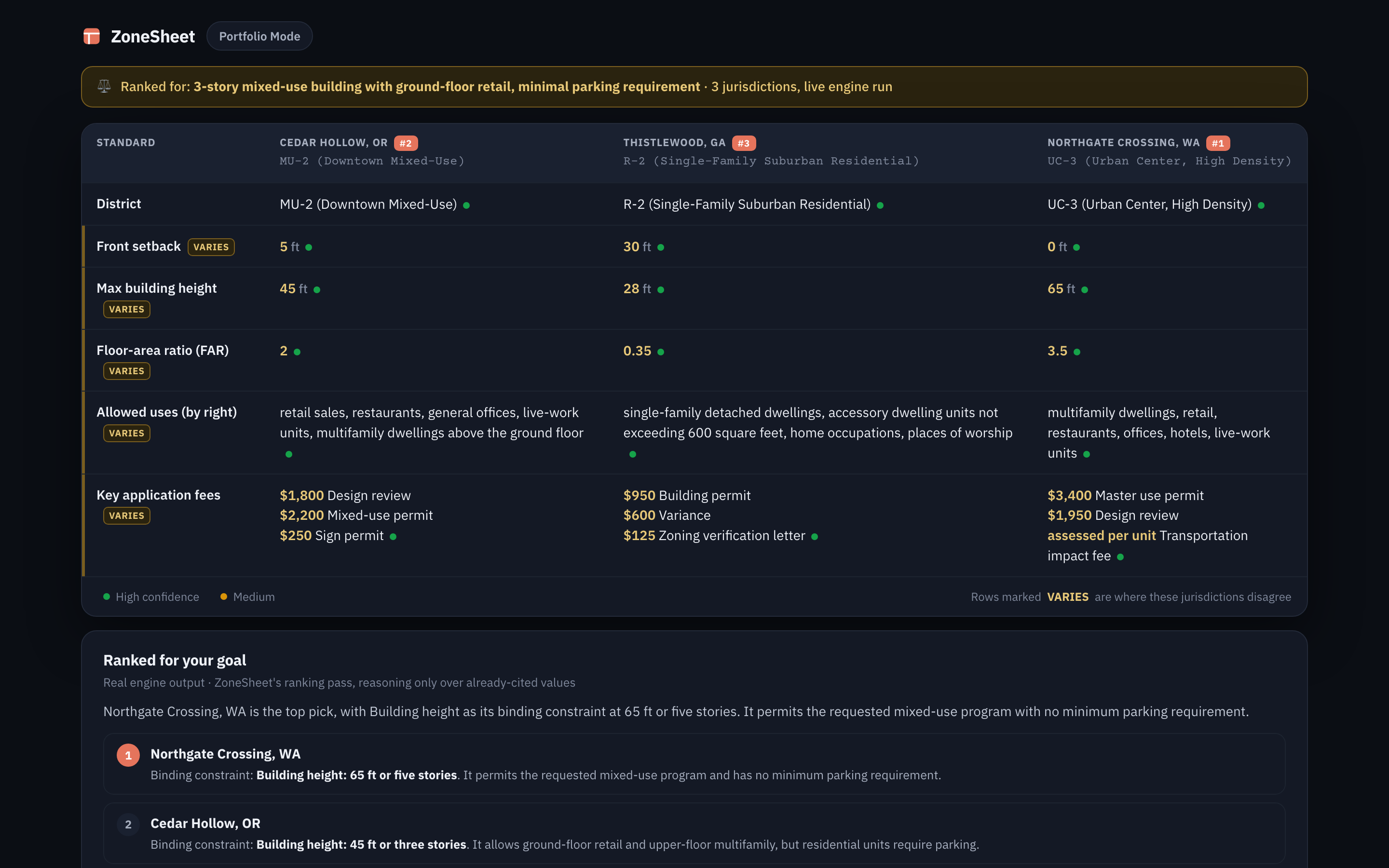Click the Max building height row label
The height and width of the screenshot is (868, 1389).
click(x=157, y=288)
